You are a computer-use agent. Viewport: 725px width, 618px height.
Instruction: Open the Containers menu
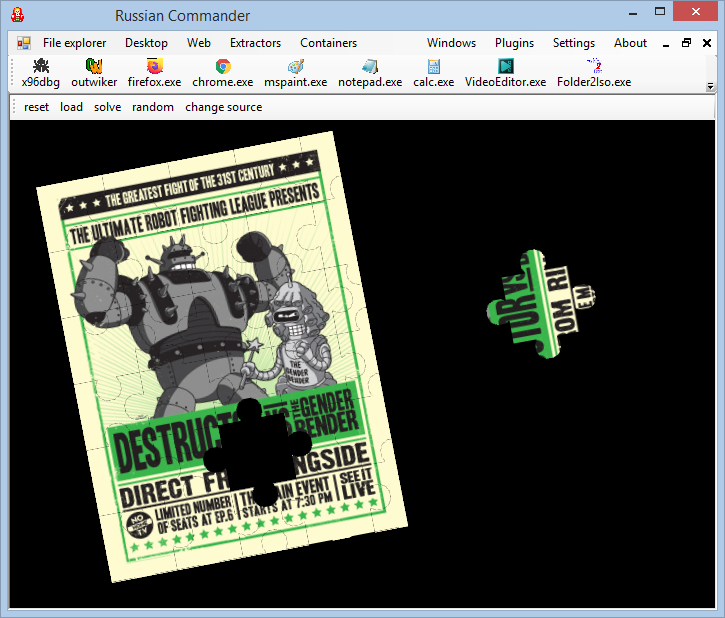click(328, 43)
